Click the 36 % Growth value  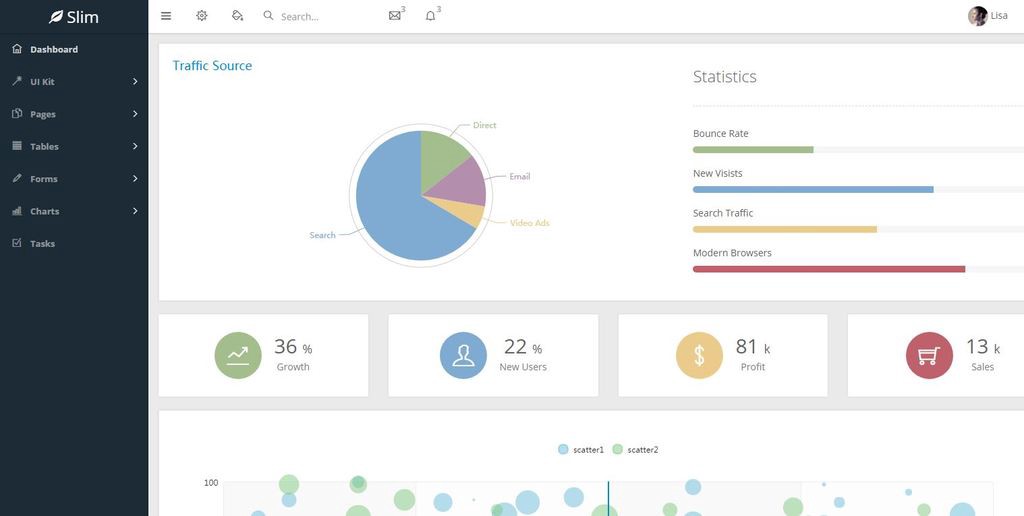[293, 347]
